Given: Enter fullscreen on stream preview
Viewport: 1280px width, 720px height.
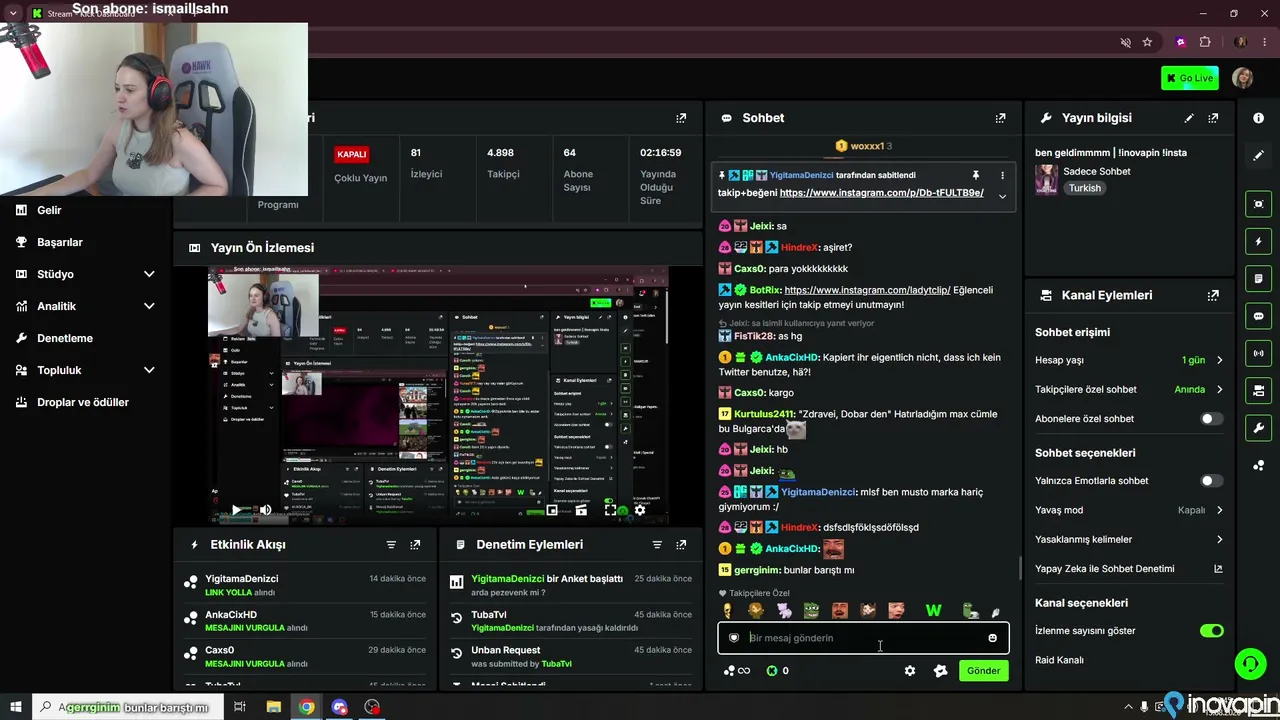Looking at the screenshot, I should pyautogui.click(x=610, y=510).
